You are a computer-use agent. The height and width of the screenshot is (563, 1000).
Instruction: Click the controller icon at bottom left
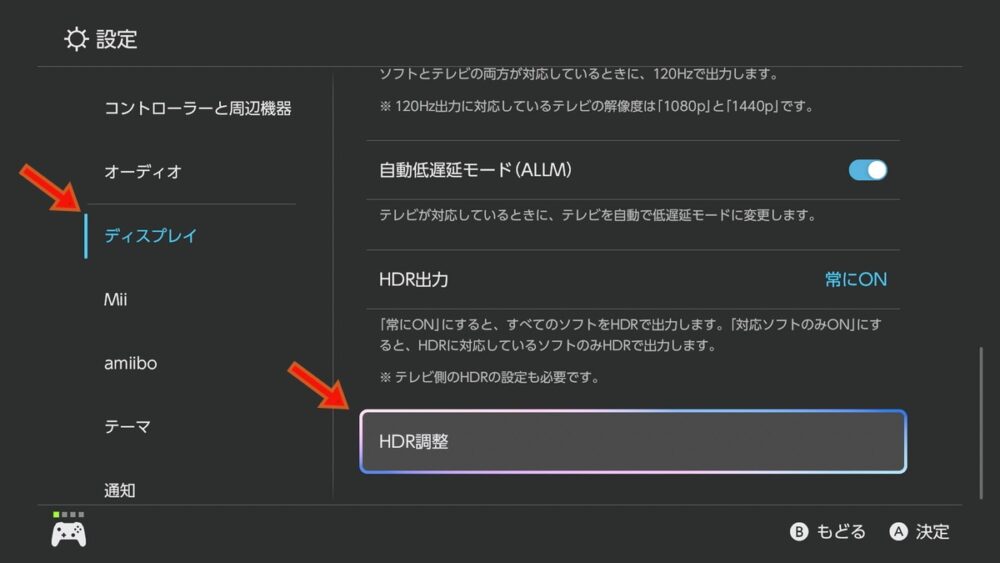click(x=69, y=534)
